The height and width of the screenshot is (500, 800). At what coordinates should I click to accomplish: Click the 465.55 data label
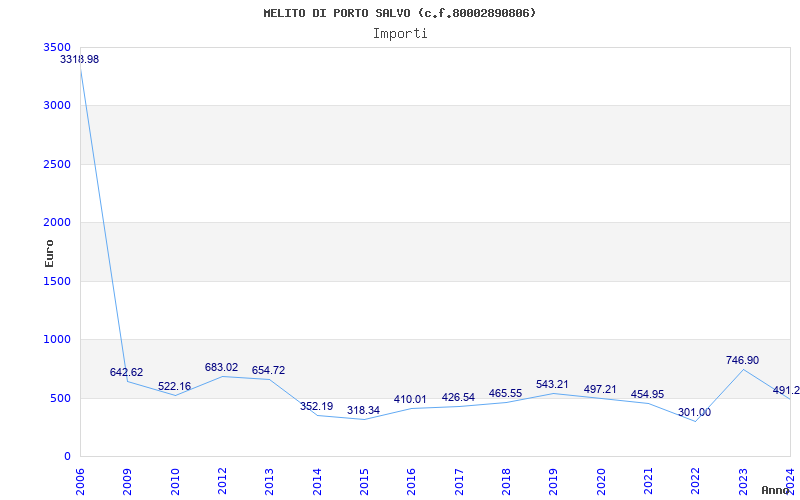point(505,393)
